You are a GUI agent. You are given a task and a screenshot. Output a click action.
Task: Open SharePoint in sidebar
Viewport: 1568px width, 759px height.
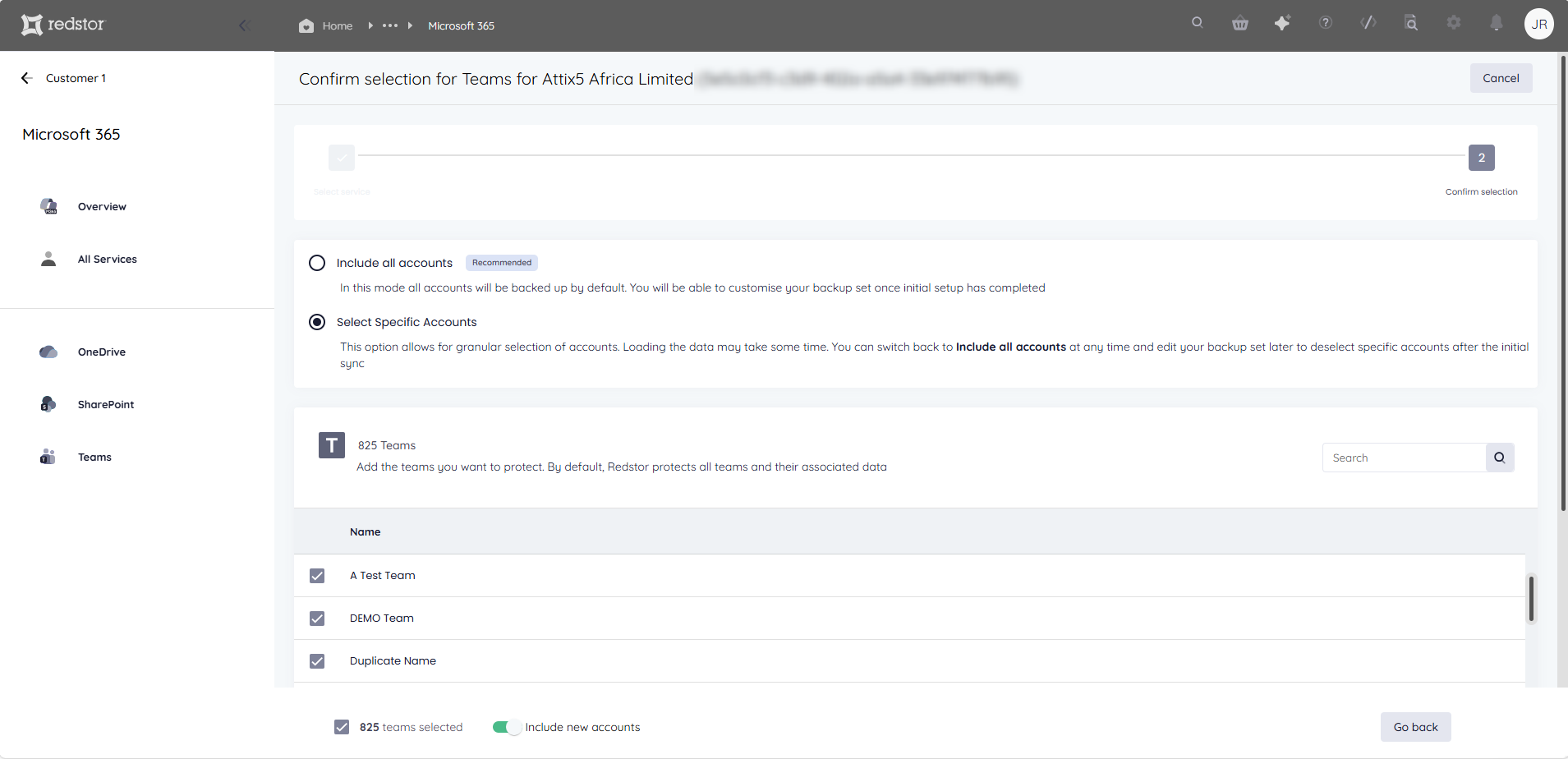106,405
